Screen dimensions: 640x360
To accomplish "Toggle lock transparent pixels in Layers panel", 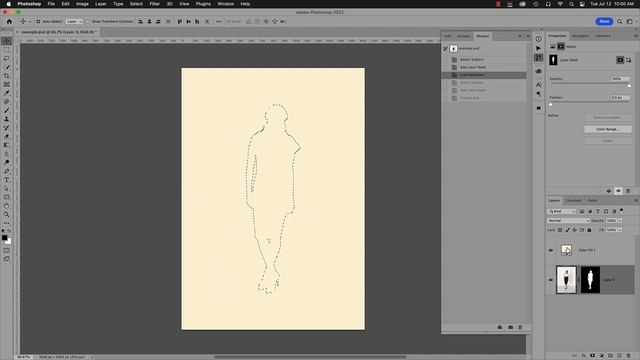I will point(560,230).
